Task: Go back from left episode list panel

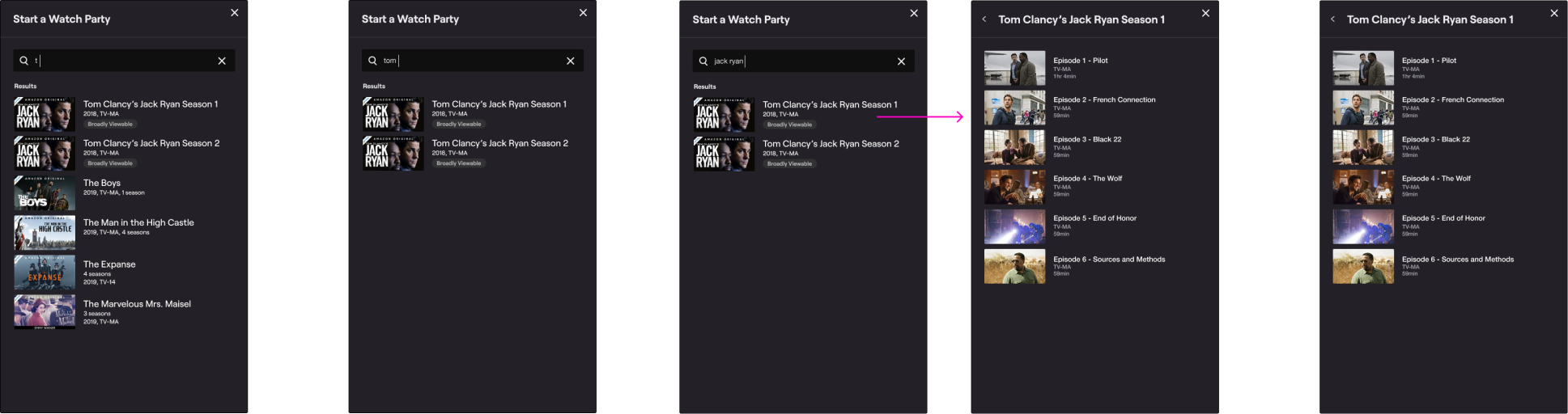Action: click(x=984, y=19)
